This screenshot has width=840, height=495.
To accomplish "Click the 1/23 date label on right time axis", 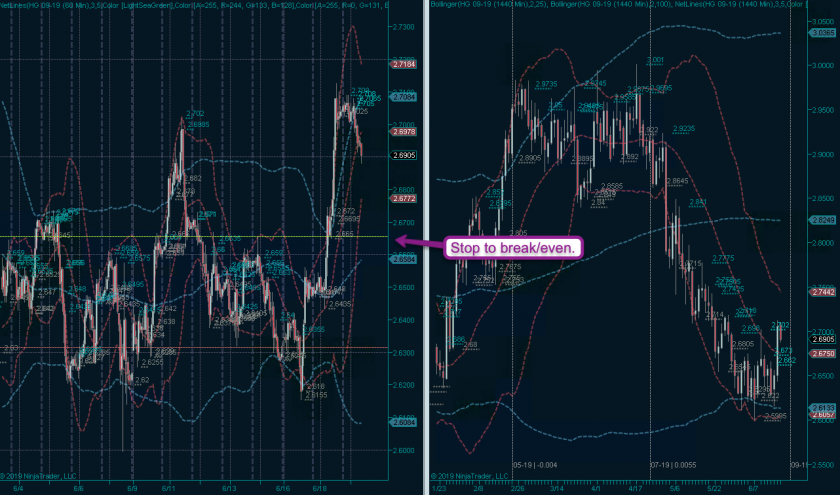I will (x=438, y=489).
